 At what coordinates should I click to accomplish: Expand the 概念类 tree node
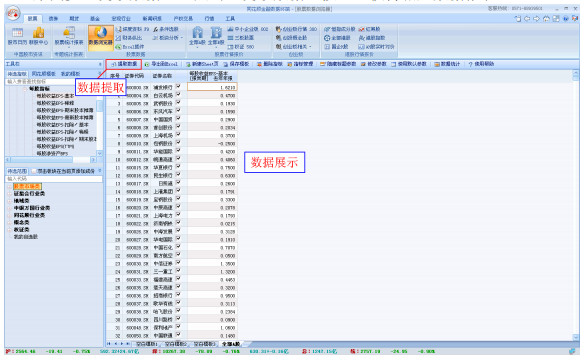[x=9, y=222]
